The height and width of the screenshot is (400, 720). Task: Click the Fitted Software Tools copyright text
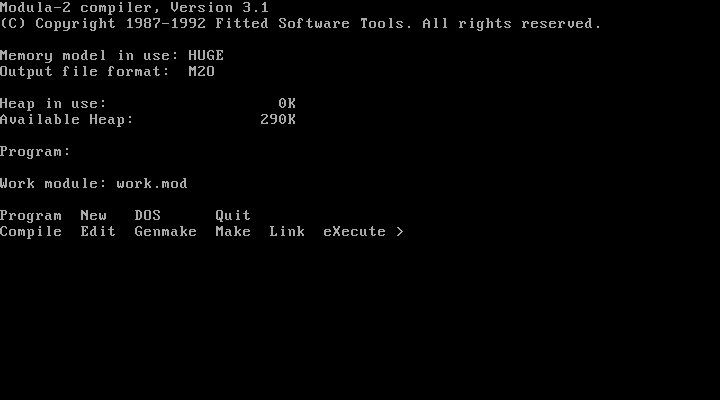pyautogui.click(x=301, y=24)
